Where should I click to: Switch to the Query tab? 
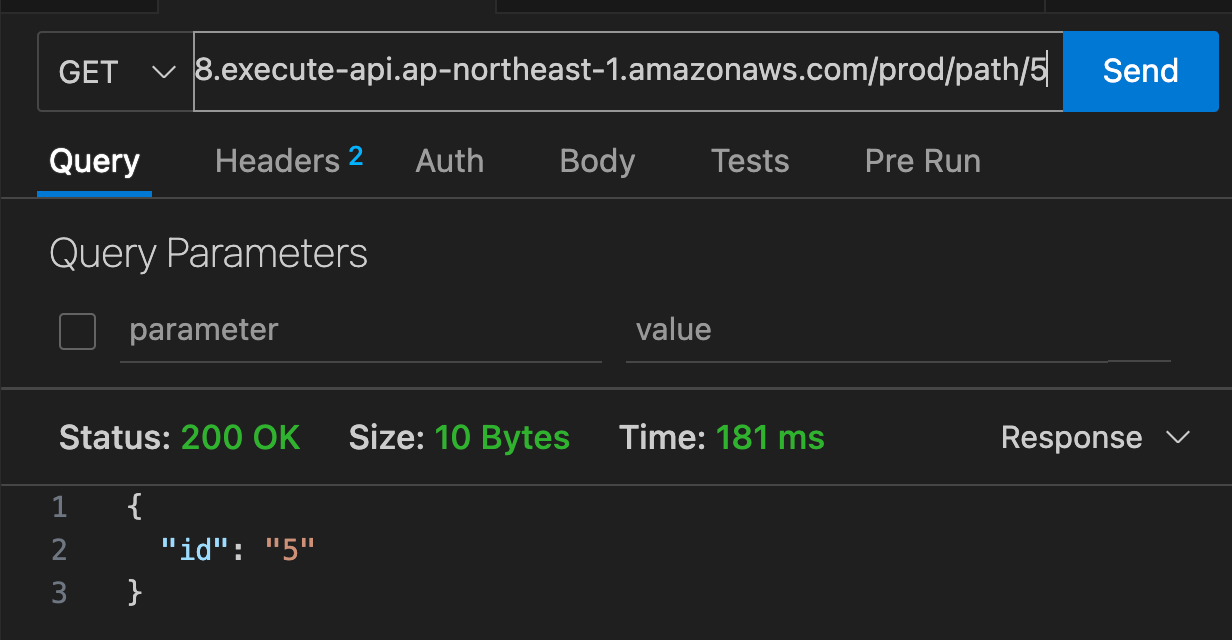point(94,161)
